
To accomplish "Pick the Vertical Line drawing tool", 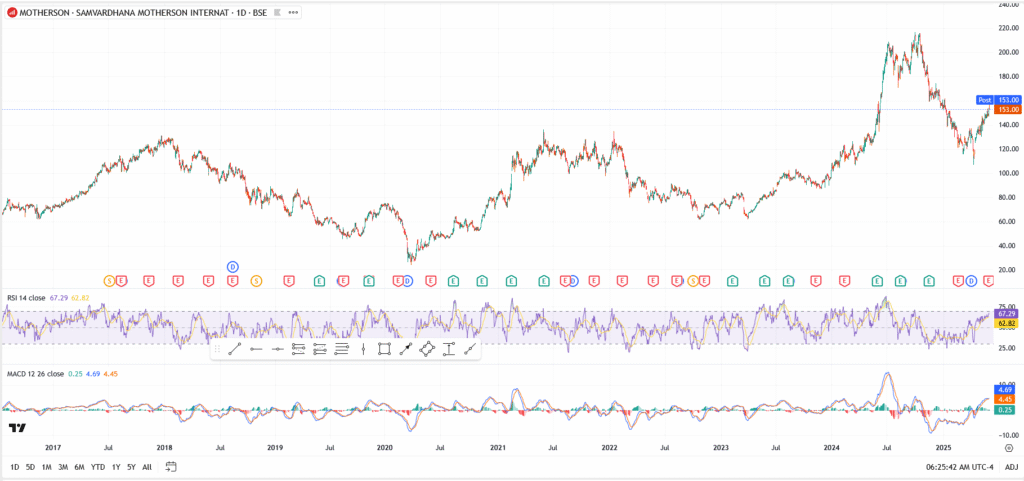I will click(x=363, y=349).
